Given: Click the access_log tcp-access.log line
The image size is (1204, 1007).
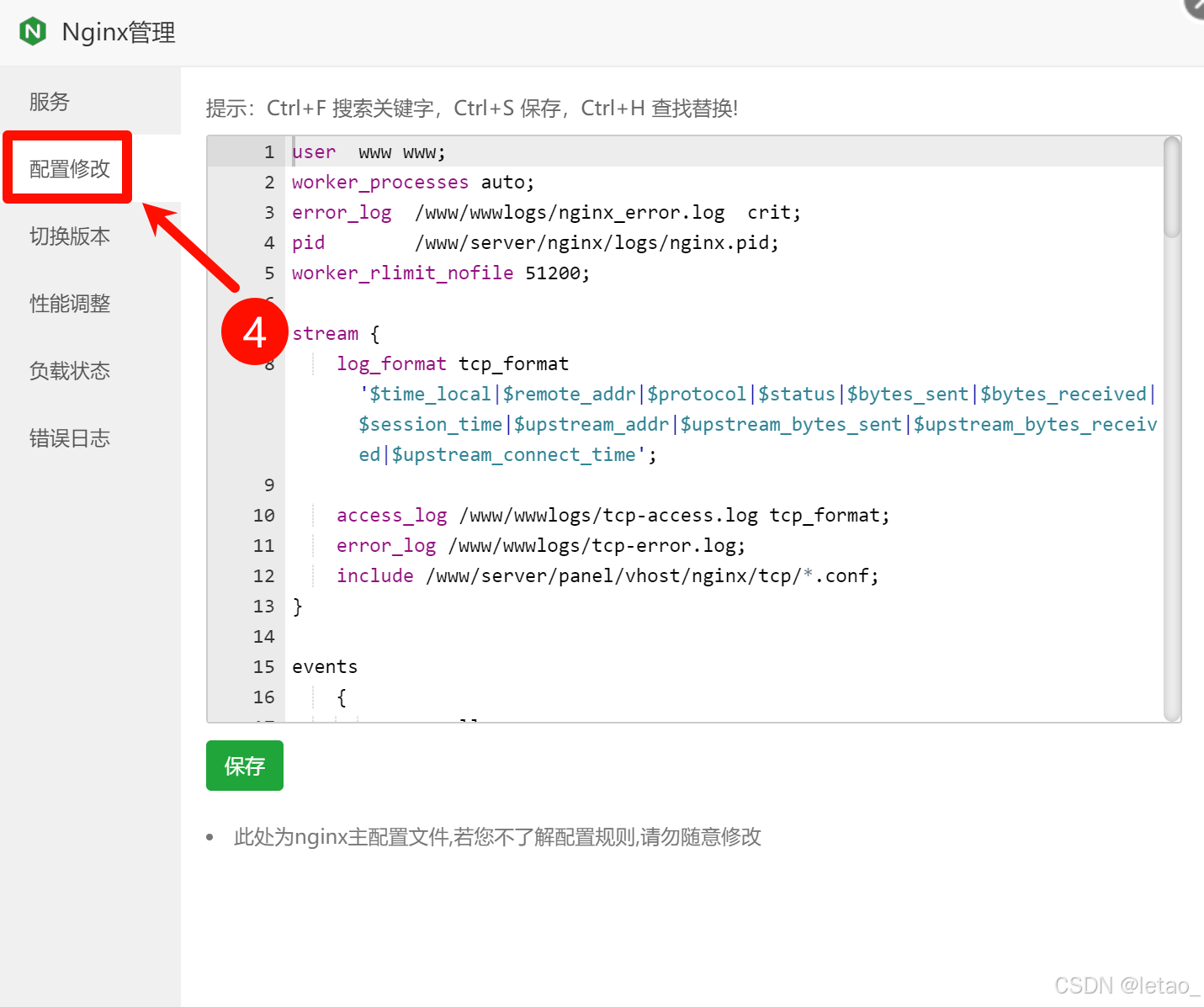Looking at the screenshot, I should coord(613,516).
